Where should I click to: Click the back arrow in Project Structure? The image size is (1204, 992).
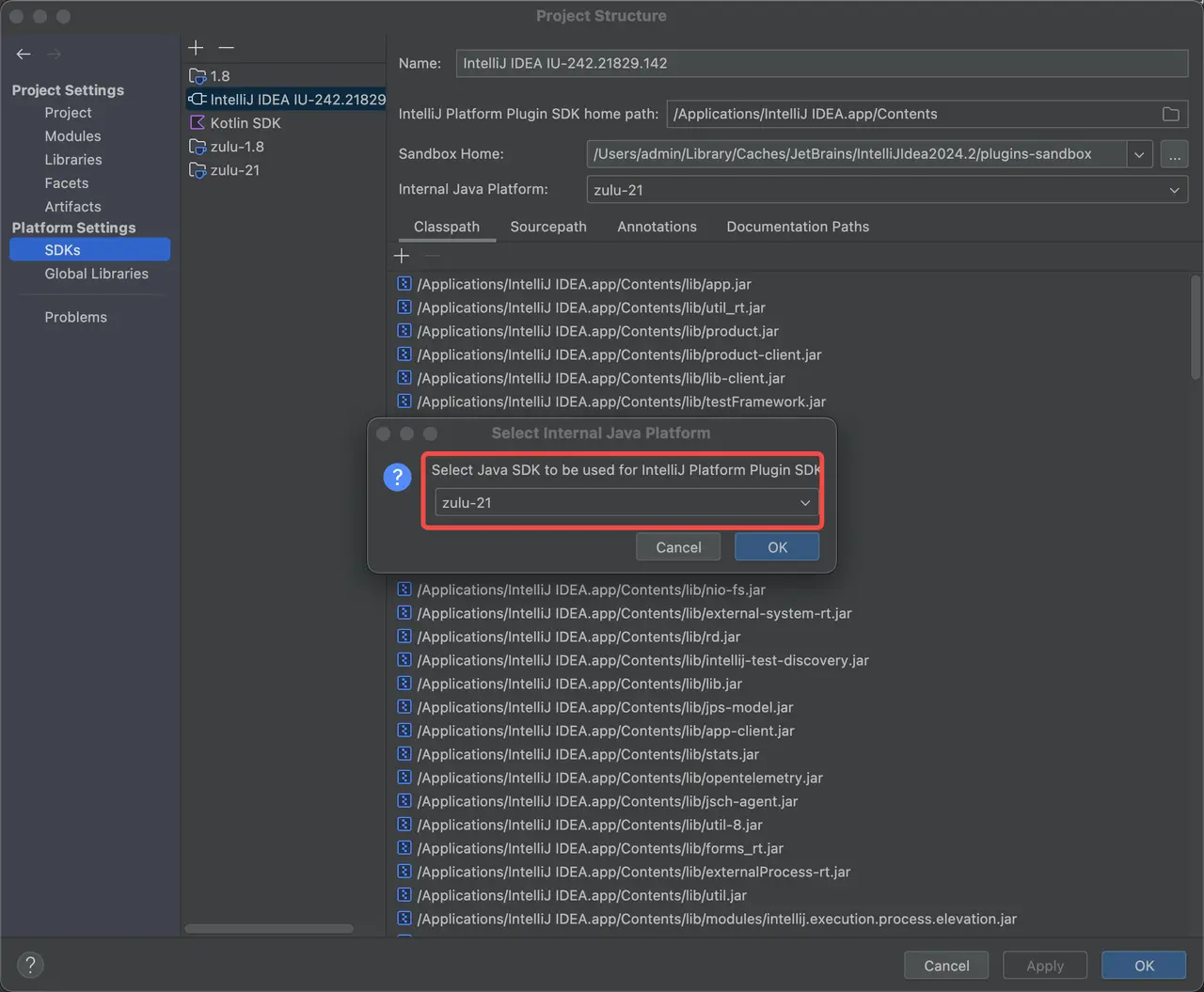24,55
